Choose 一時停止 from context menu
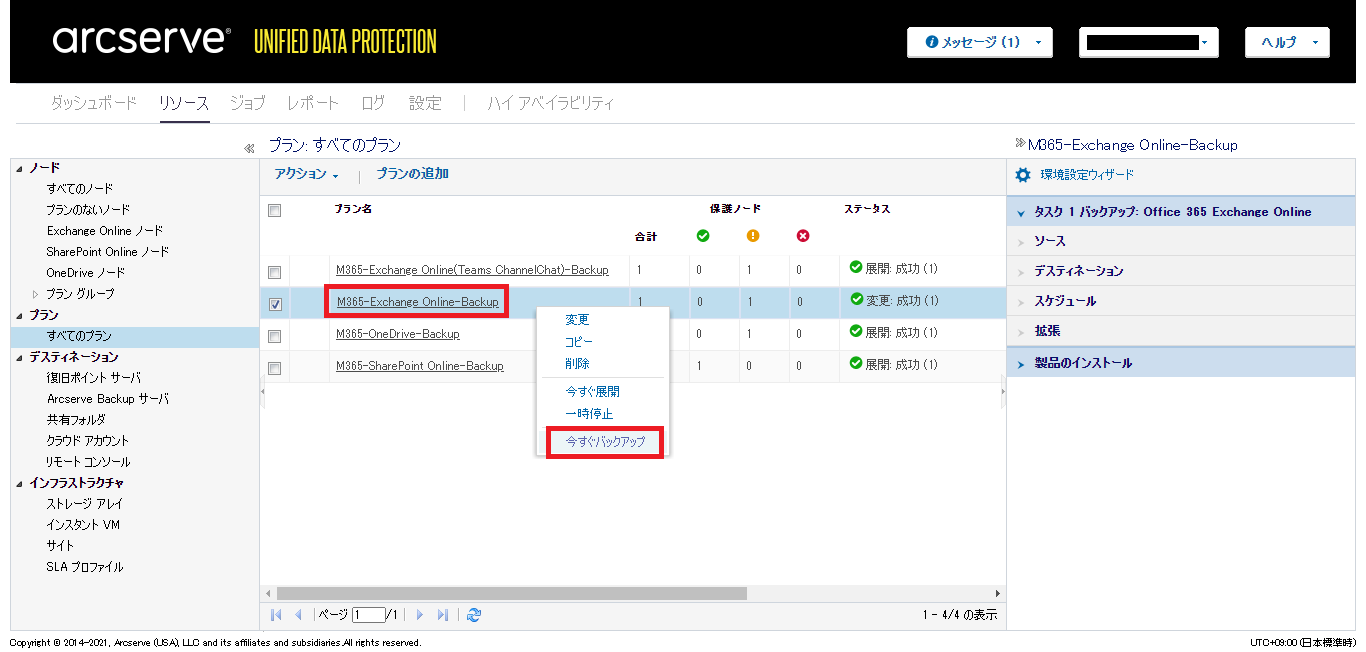Image resolution: width=1366 pixels, height=652 pixels. [589, 414]
